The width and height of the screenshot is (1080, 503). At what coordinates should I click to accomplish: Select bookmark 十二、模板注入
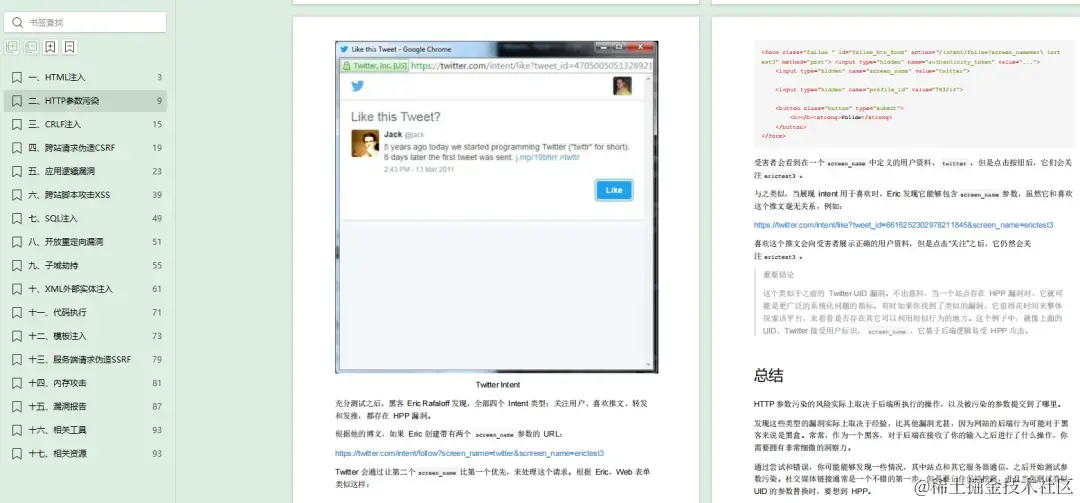tap(85, 336)
